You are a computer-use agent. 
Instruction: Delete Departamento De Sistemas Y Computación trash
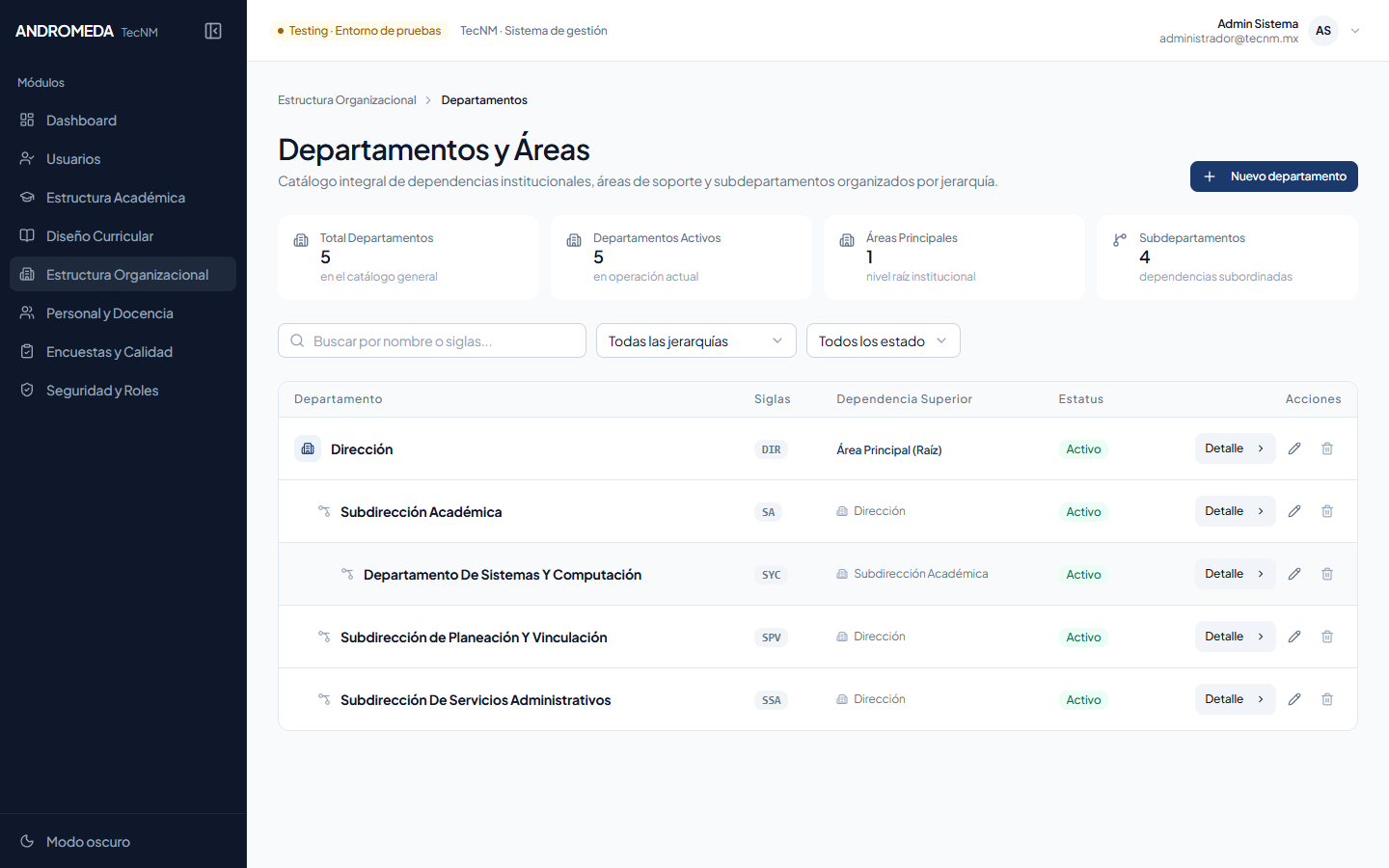point(1327,574)
